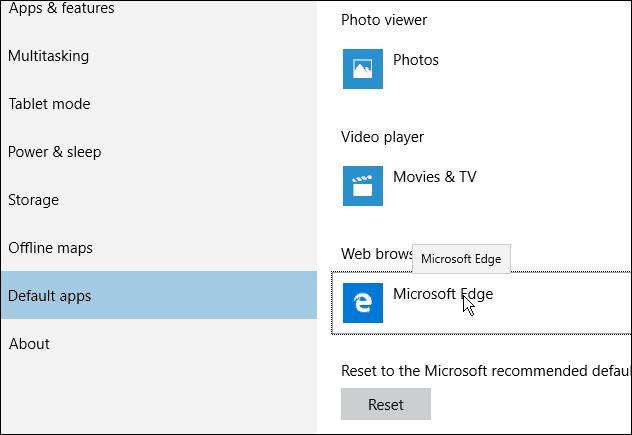Change photo viewer via Photos label

pos(416,60)
